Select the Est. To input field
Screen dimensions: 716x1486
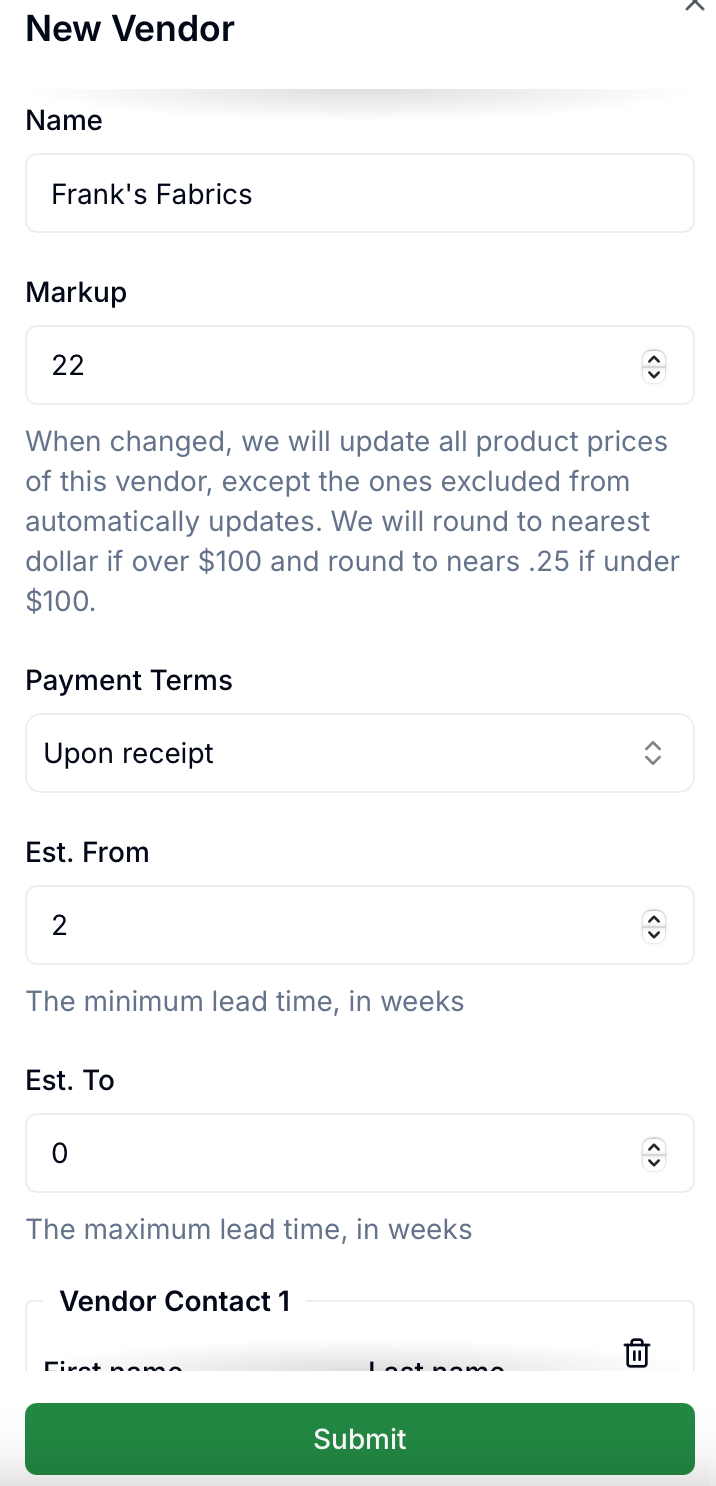pyautogui.click(x=360, y=1153)
